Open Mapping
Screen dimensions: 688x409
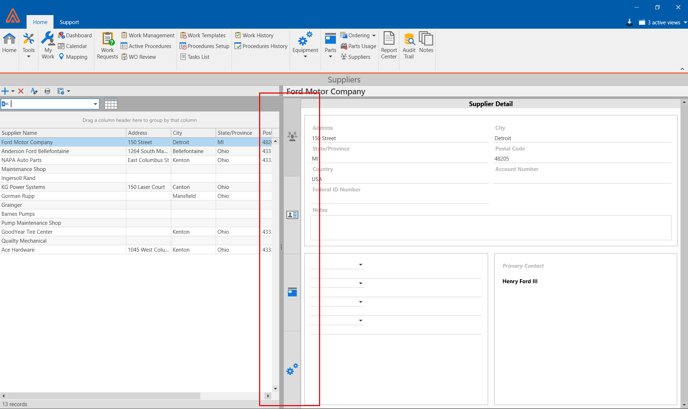point(73,57)
